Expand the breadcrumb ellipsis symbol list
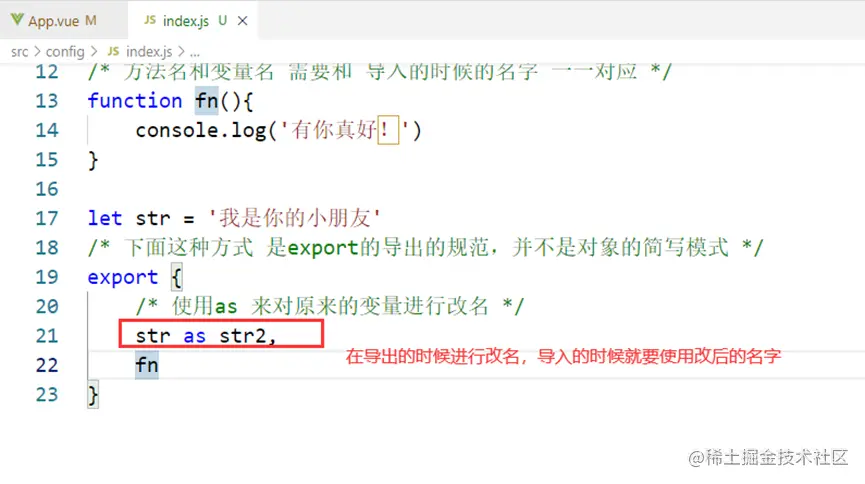This screenshot has width=865, height=484. click(x=195, y=53)
